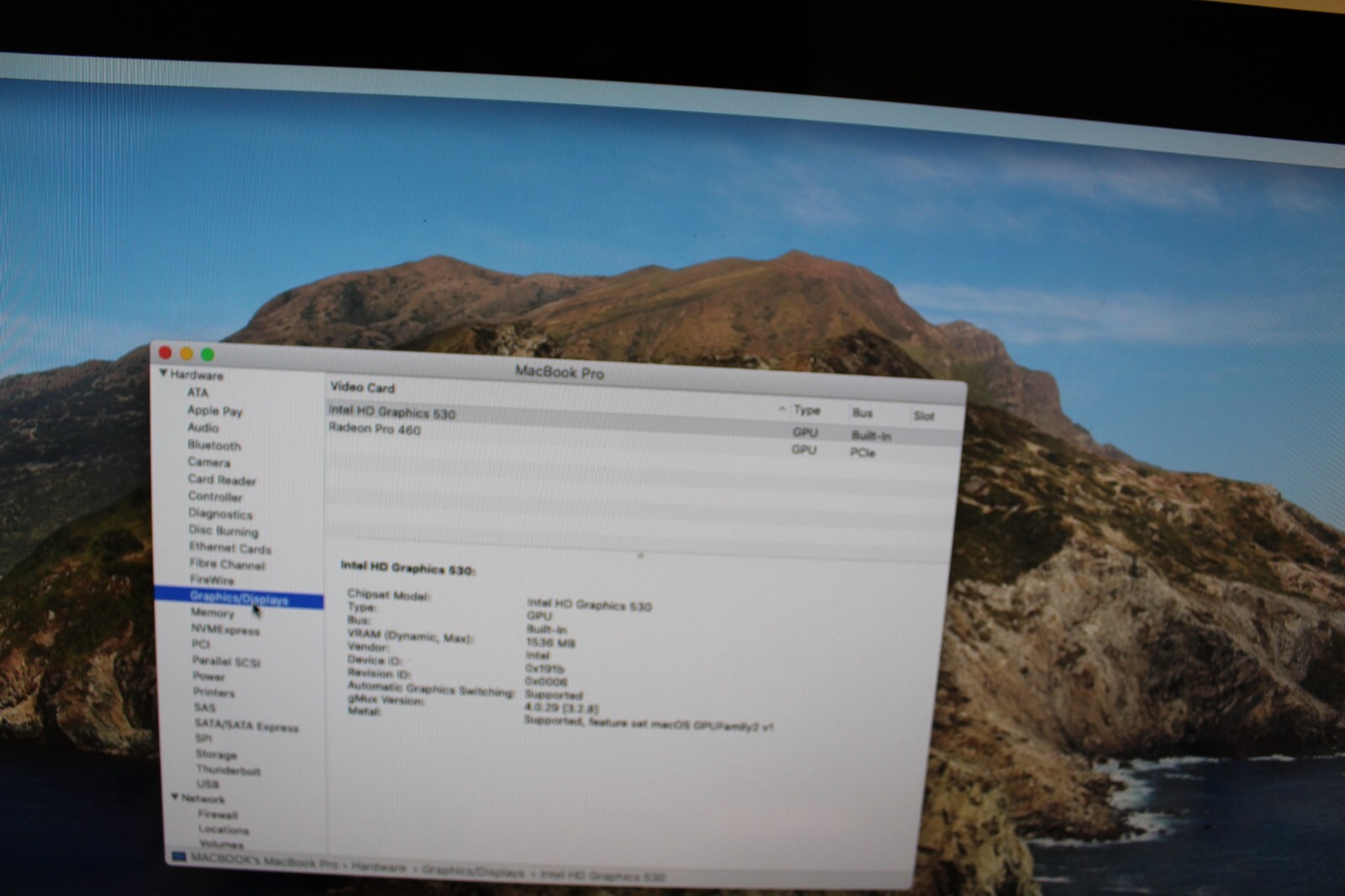The image size is (1345, 896).
Task: Select the Camera sidebar item
Action: coord(208,462)
